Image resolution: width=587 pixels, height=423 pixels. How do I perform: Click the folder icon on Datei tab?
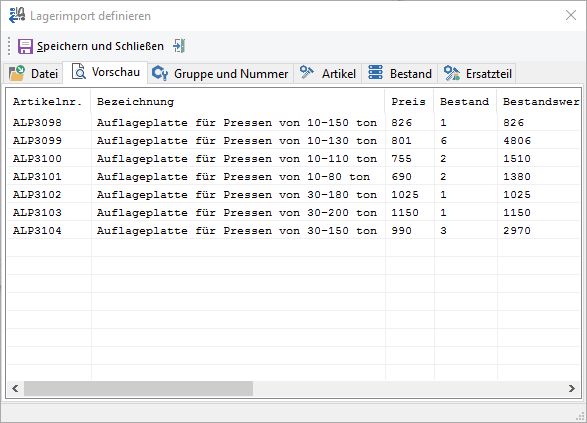(17, 73)
